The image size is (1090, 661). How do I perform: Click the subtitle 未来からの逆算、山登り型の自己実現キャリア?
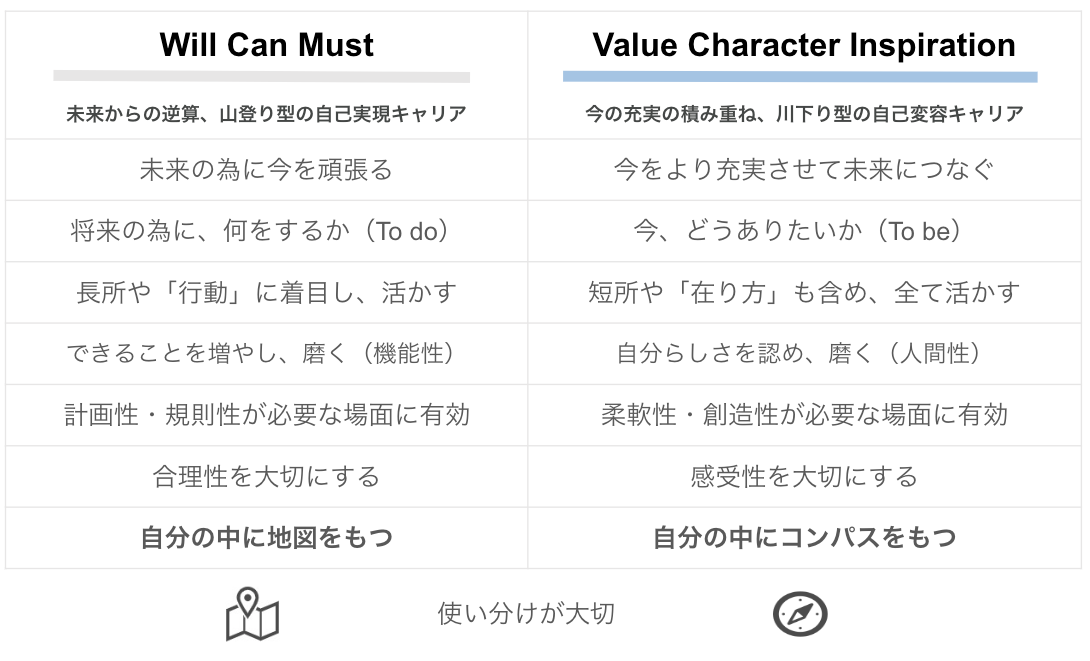click(266, 114)
